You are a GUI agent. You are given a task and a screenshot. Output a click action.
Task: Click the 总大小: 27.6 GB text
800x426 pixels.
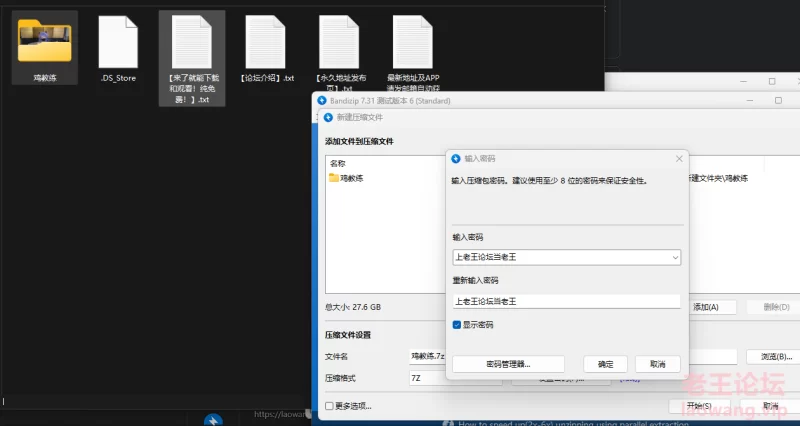[353, 307]
